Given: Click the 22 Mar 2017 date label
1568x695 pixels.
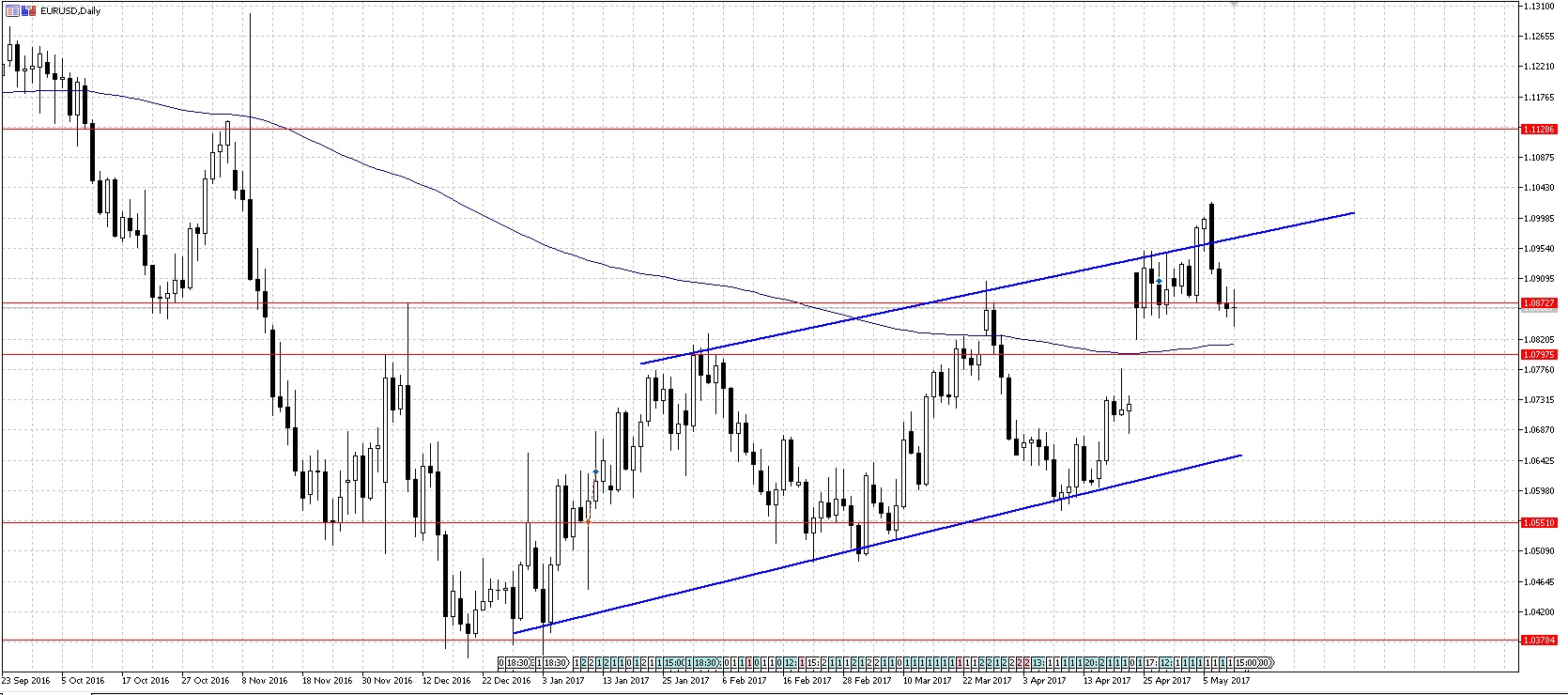Looking at the screenshot, I should click(987, 680).
